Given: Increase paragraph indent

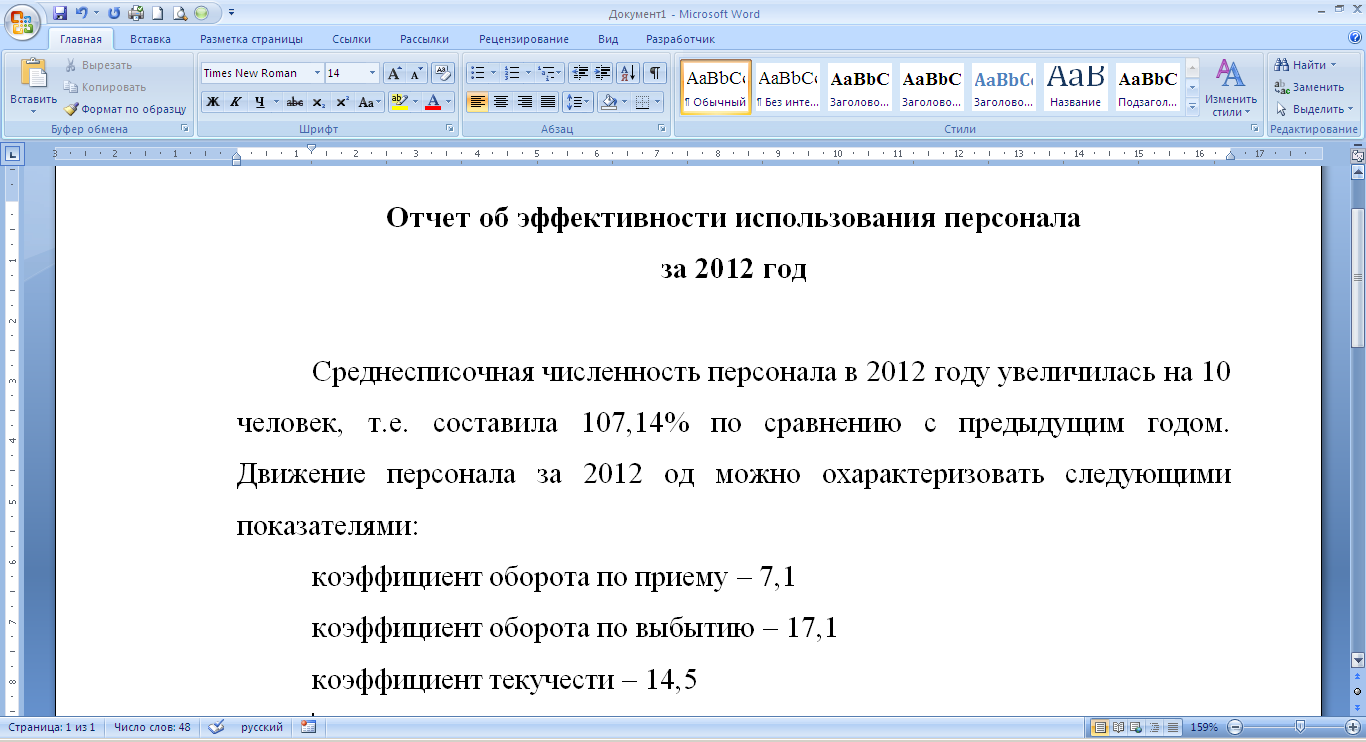Looking at the screenshot, I should click(x=602, y=73).
